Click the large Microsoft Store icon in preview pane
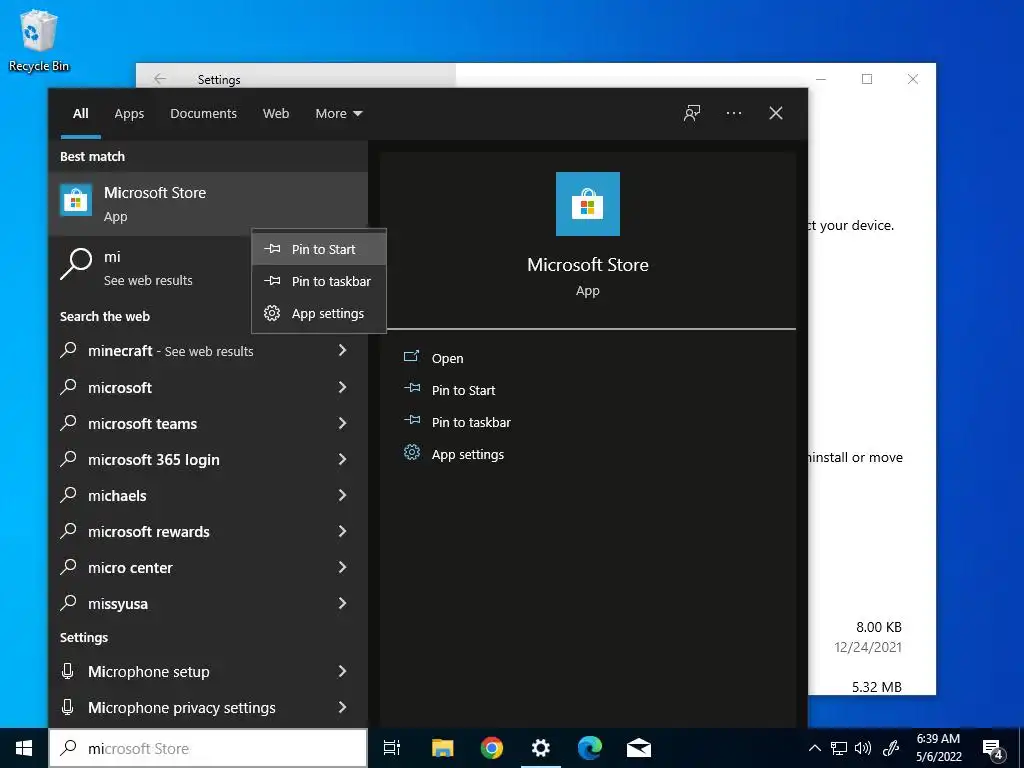This screenshot has height=768, width=1024. (588, 204)
